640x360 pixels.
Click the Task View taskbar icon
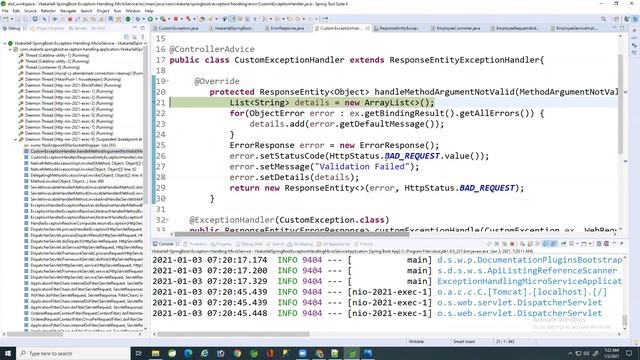[138, 353]
